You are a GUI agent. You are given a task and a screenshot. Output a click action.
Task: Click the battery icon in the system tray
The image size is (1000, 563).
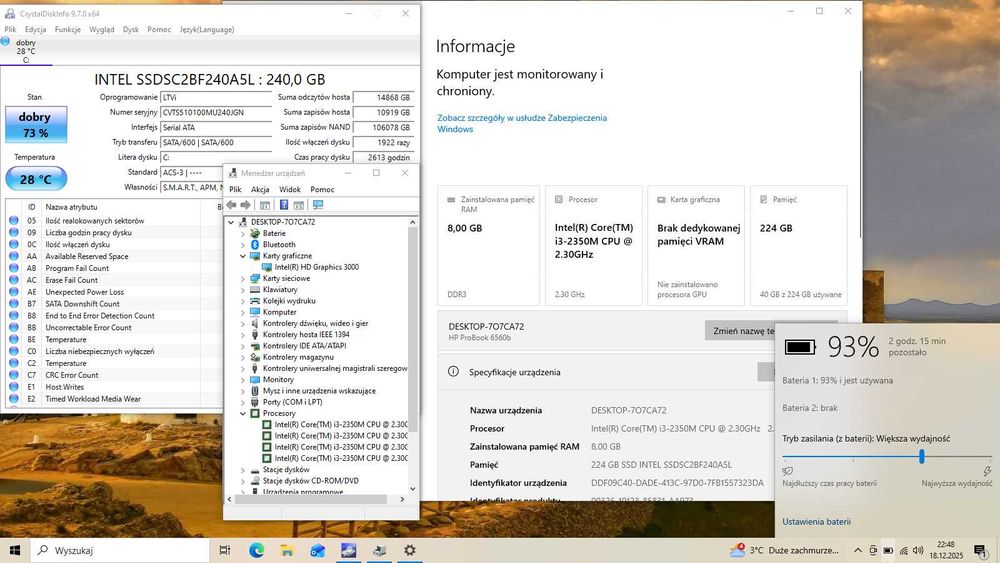pyautogui.click(x=888, y=550)
